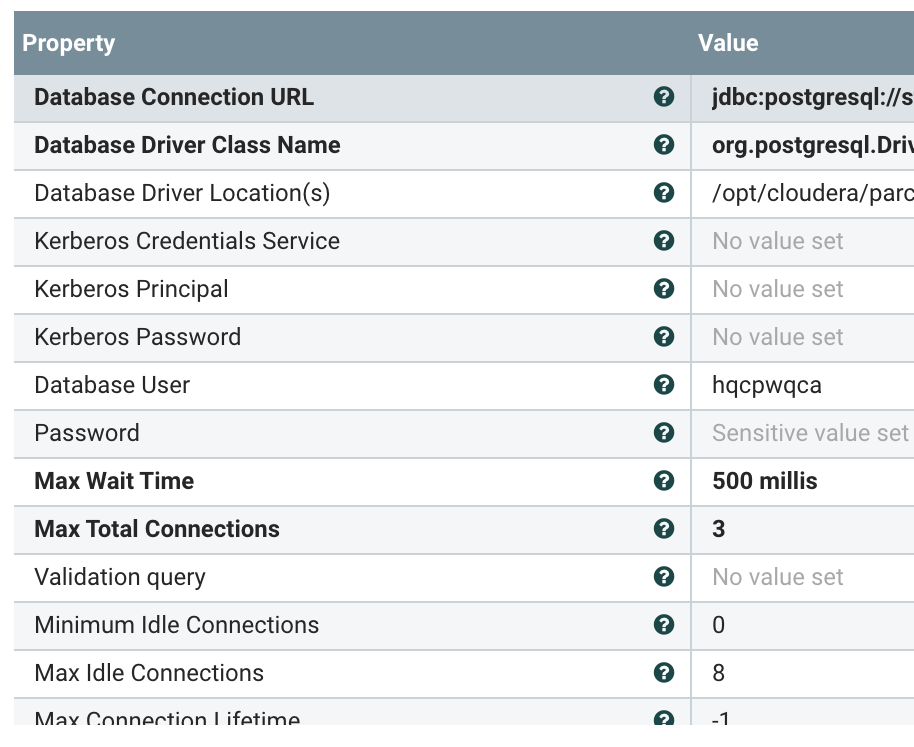Image resolution: width=914 pixels, height=747 pixels.
Task: Click help icon beside Max Total Connections
Action: coord(663,529)
